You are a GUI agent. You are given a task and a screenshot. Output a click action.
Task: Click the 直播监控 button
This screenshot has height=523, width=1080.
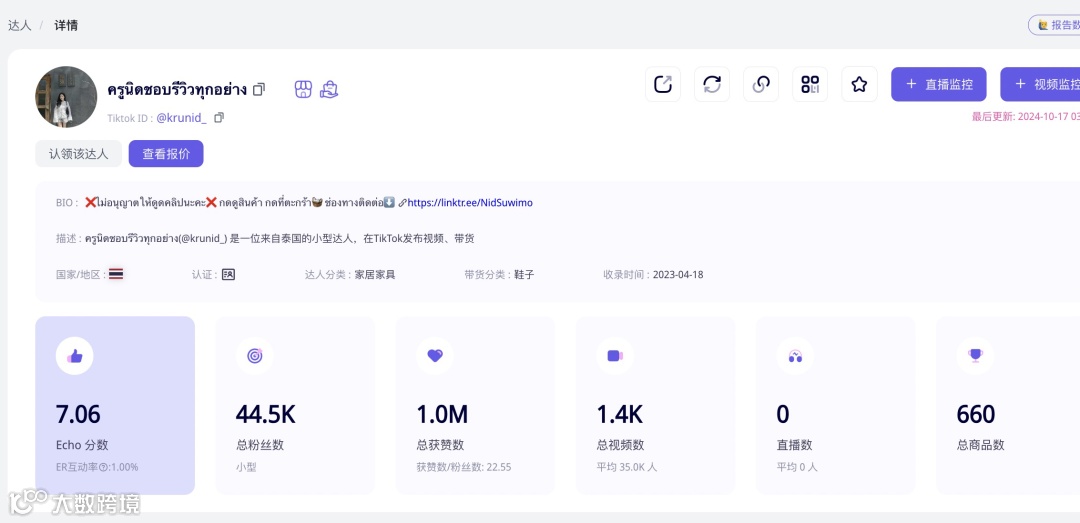click(x=939, y=84)
